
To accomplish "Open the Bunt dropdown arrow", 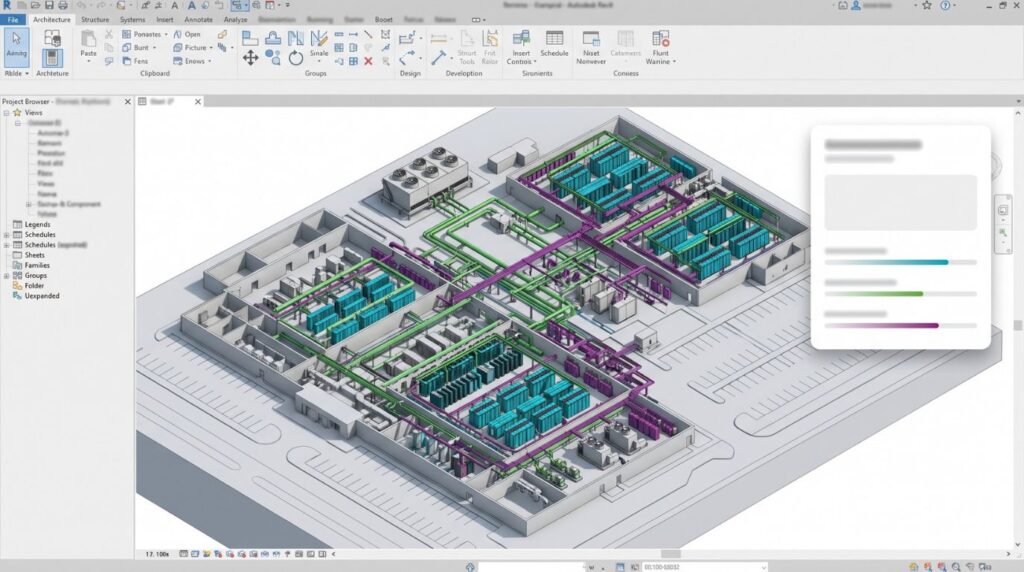I will click(155, 48).
